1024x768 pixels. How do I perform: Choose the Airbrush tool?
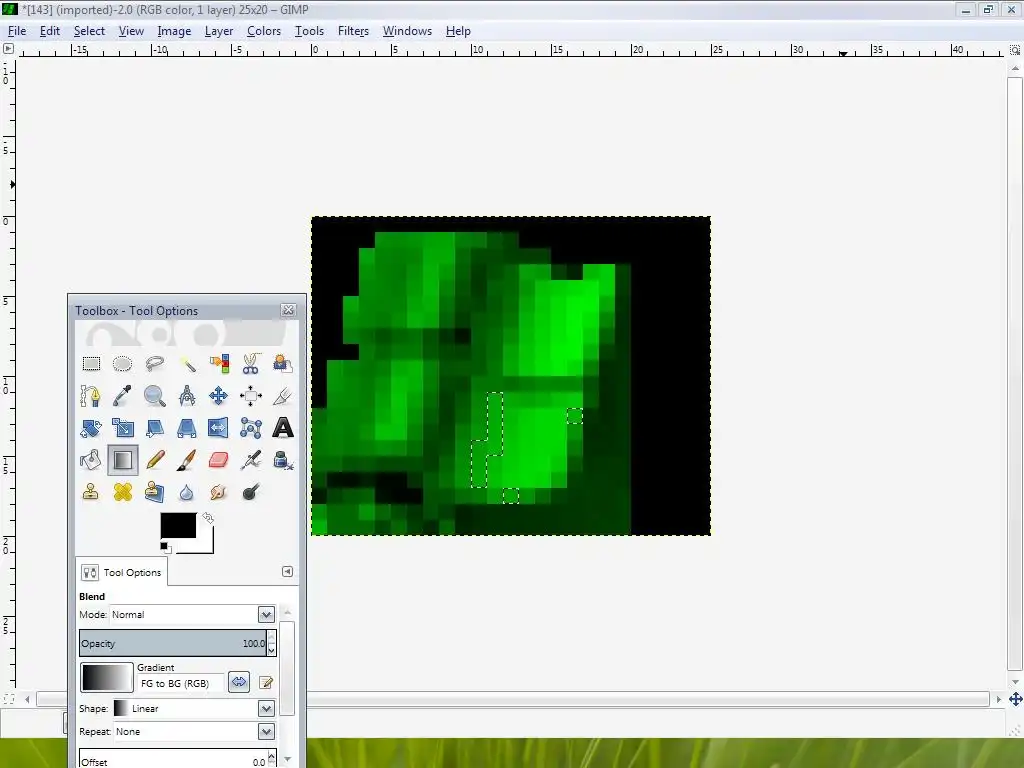(251, 460)
